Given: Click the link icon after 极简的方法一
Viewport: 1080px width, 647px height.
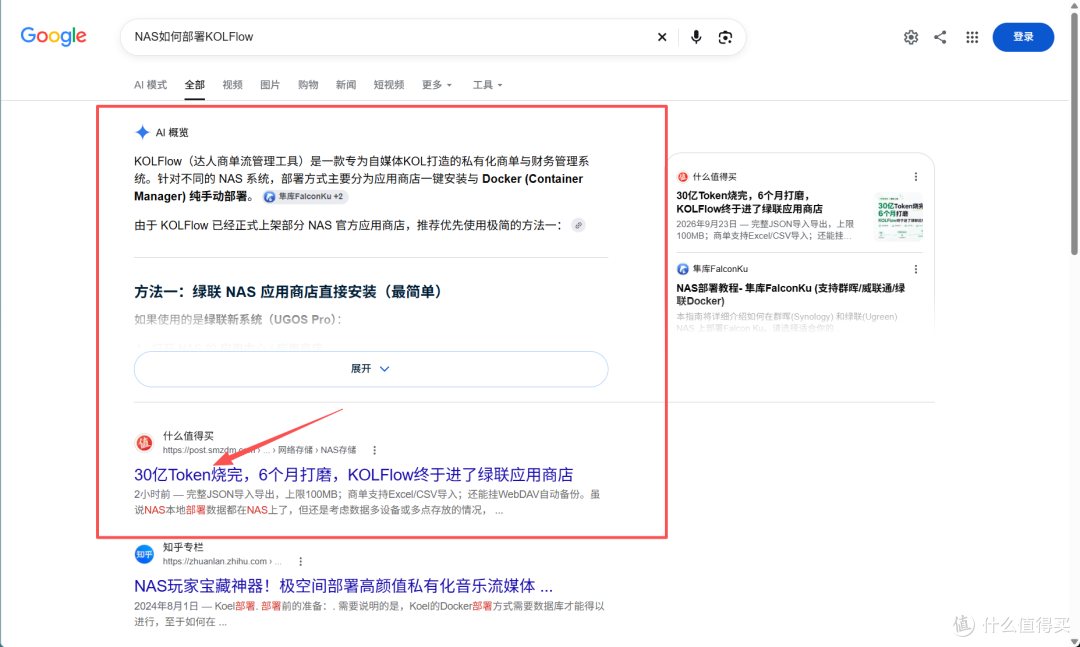Looking at the screenshot, I should (579, 225).
